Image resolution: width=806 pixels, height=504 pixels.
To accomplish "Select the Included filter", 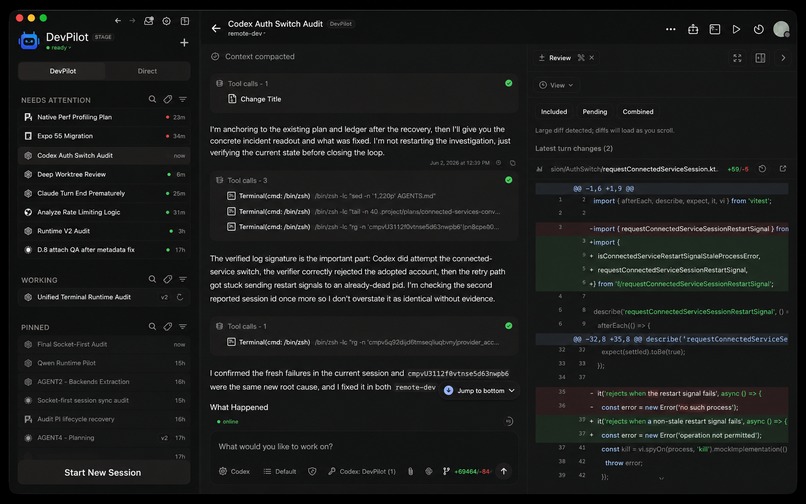I will (554, 112).
